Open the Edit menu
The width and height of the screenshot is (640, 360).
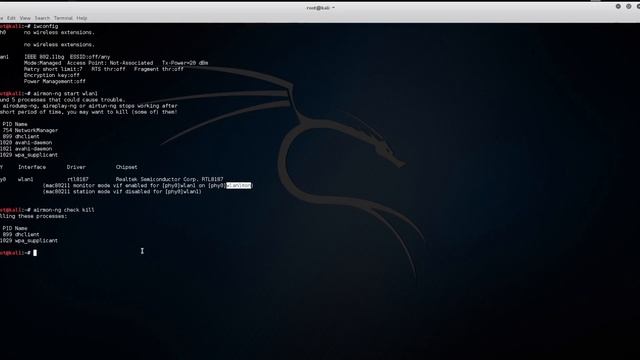11,18
